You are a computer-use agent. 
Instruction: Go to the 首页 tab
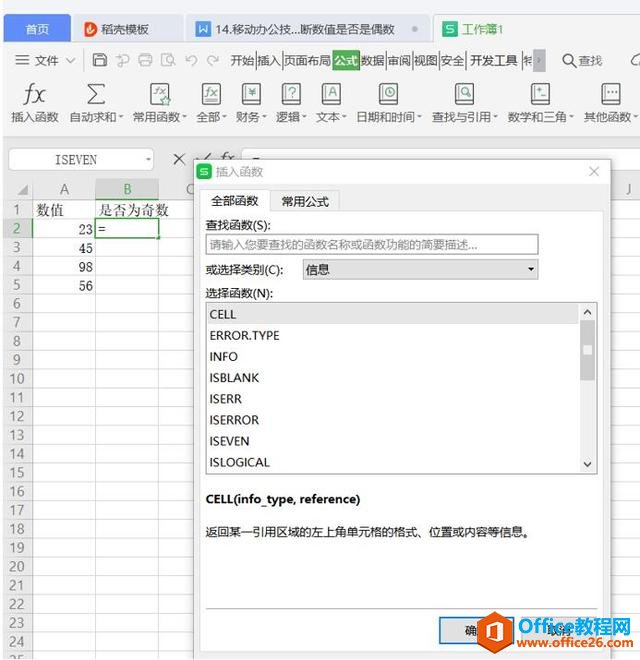pos(37,29)
